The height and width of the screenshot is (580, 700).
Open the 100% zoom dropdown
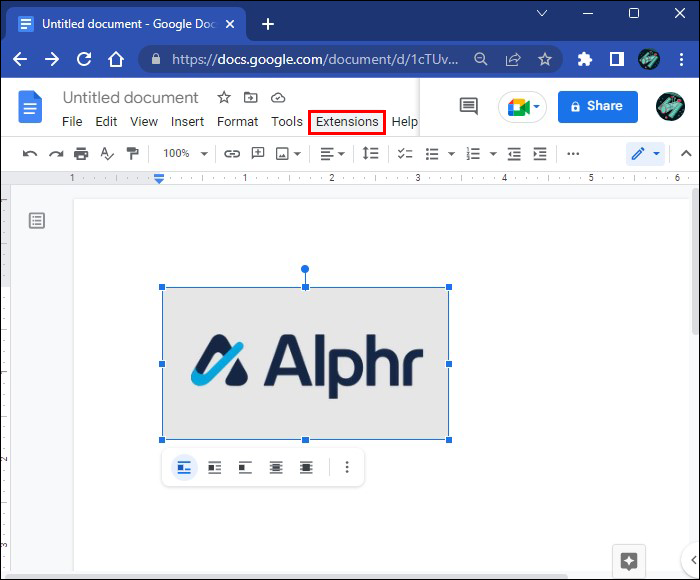coord(185,154)
